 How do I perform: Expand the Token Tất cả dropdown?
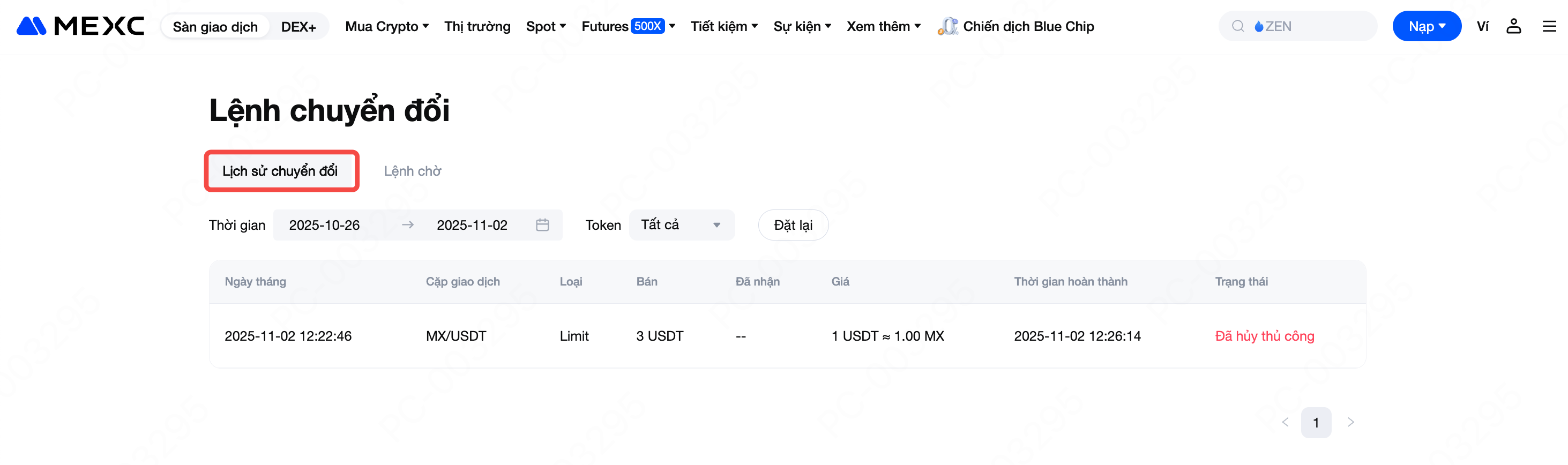[x=681, y=225]
